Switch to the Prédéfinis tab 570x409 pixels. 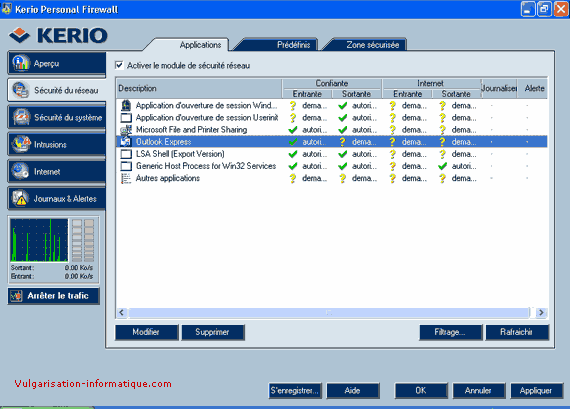293,45
